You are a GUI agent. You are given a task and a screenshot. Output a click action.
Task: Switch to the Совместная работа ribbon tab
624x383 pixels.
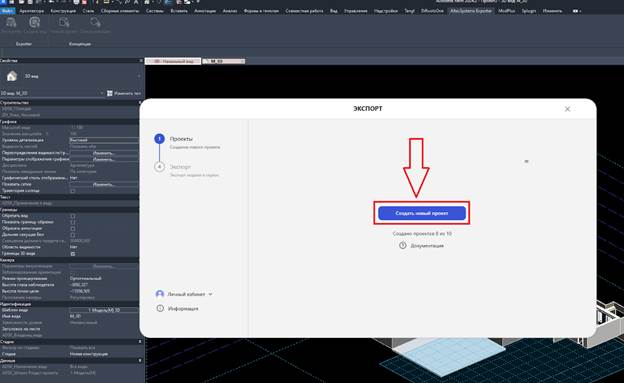click(304, 11)
